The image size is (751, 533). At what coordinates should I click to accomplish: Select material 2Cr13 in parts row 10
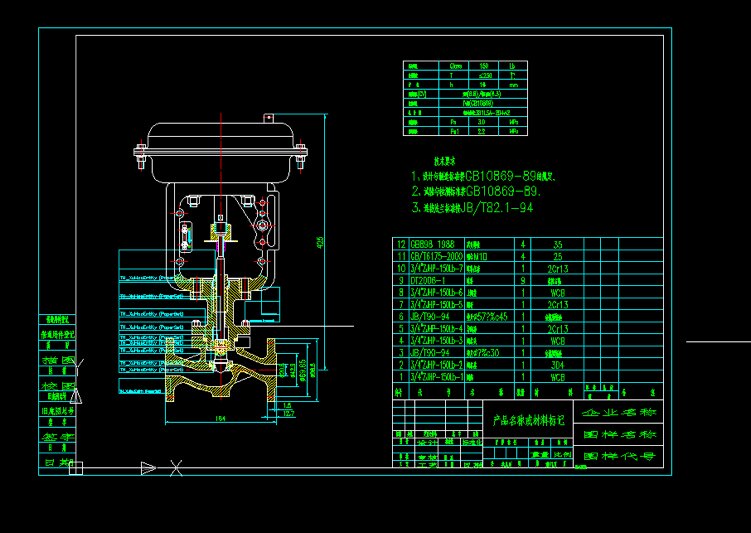point(558,268)
